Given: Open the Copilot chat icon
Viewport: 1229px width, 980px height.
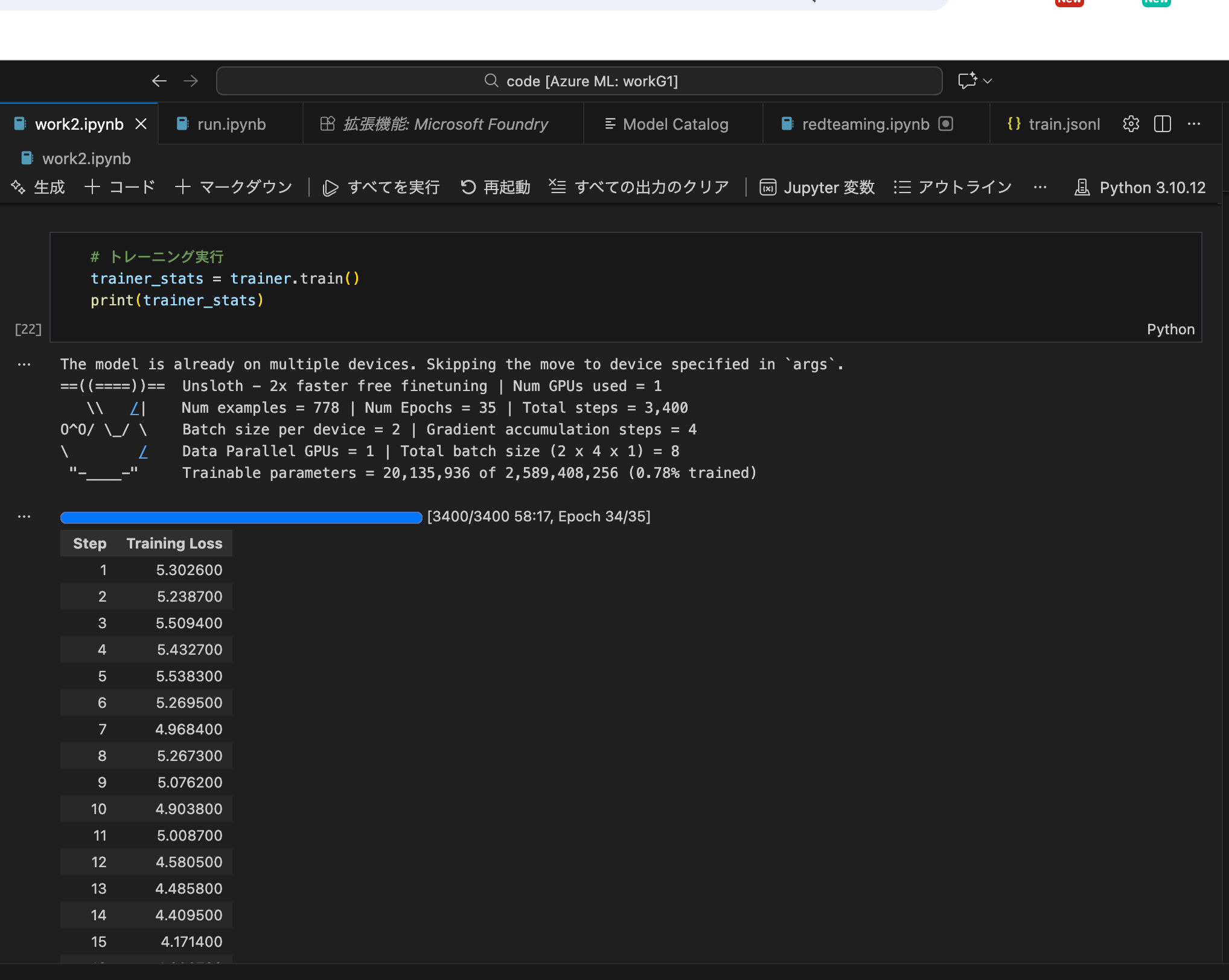Looking at the screenshot, I should coord(967,81).
